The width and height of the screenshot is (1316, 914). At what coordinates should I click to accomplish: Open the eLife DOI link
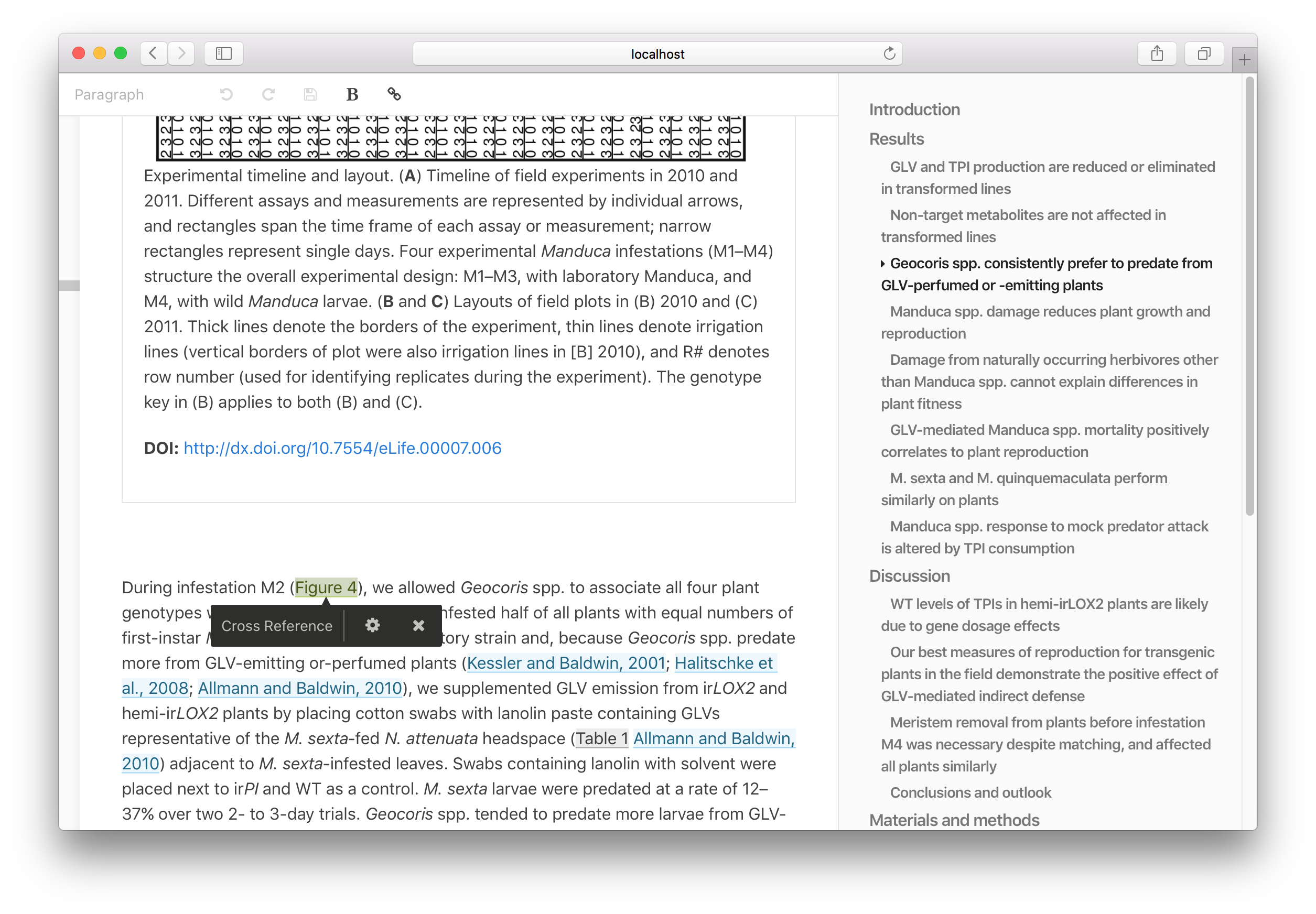(342, 448)
